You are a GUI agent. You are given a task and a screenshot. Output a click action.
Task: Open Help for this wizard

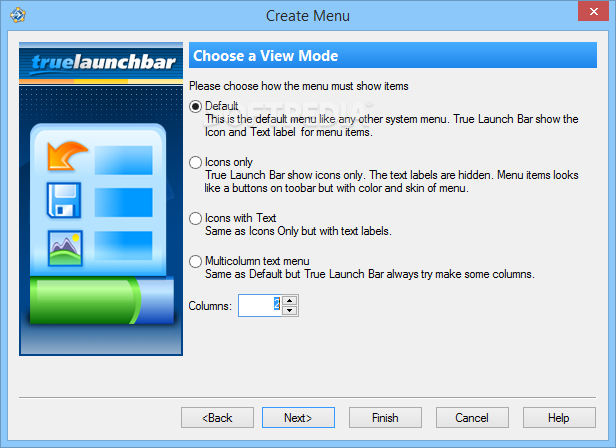(x=559, y=418)
